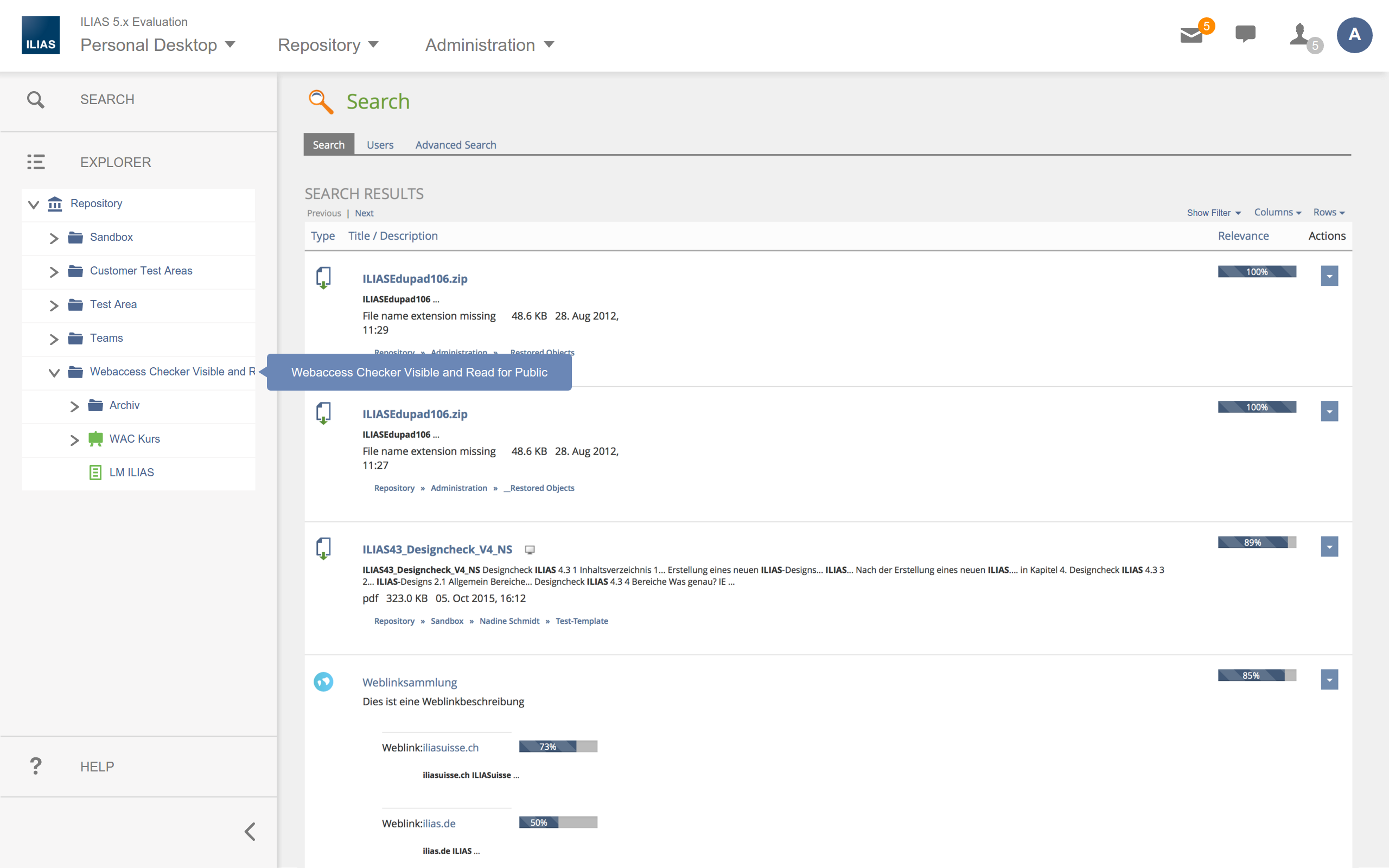Click the ILIAS logo
The height and width of the screenshot is (868, 1389).
[41, 36]
